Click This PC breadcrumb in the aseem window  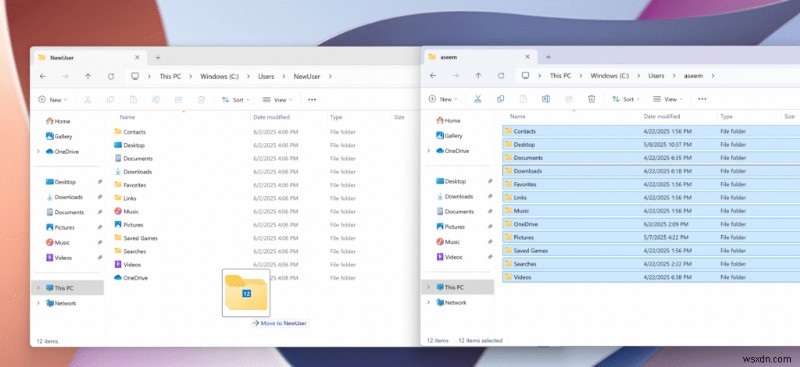click(x=560, y=76)
